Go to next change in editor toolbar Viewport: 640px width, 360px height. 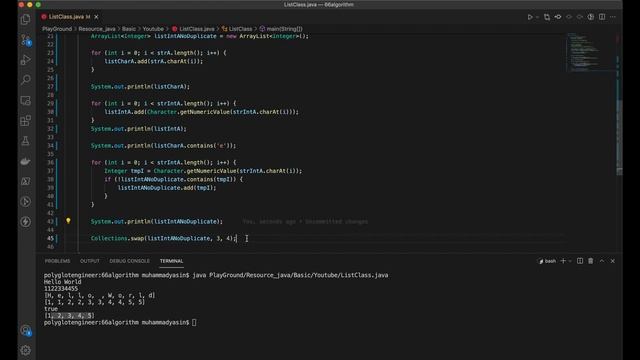[x=580, y=17]
